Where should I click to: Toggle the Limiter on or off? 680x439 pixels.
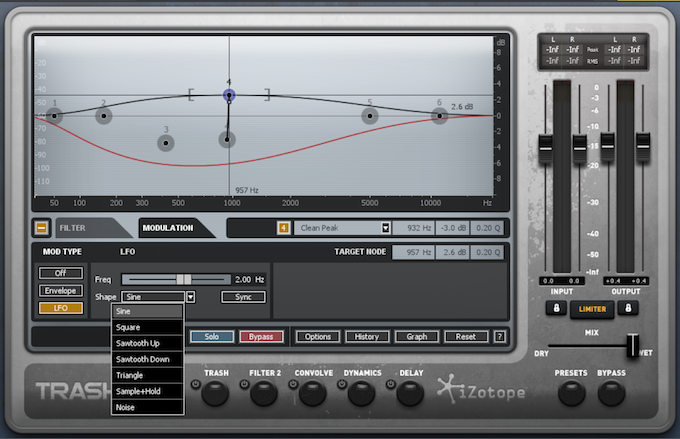pyautogui.click(x=592, y=309)
